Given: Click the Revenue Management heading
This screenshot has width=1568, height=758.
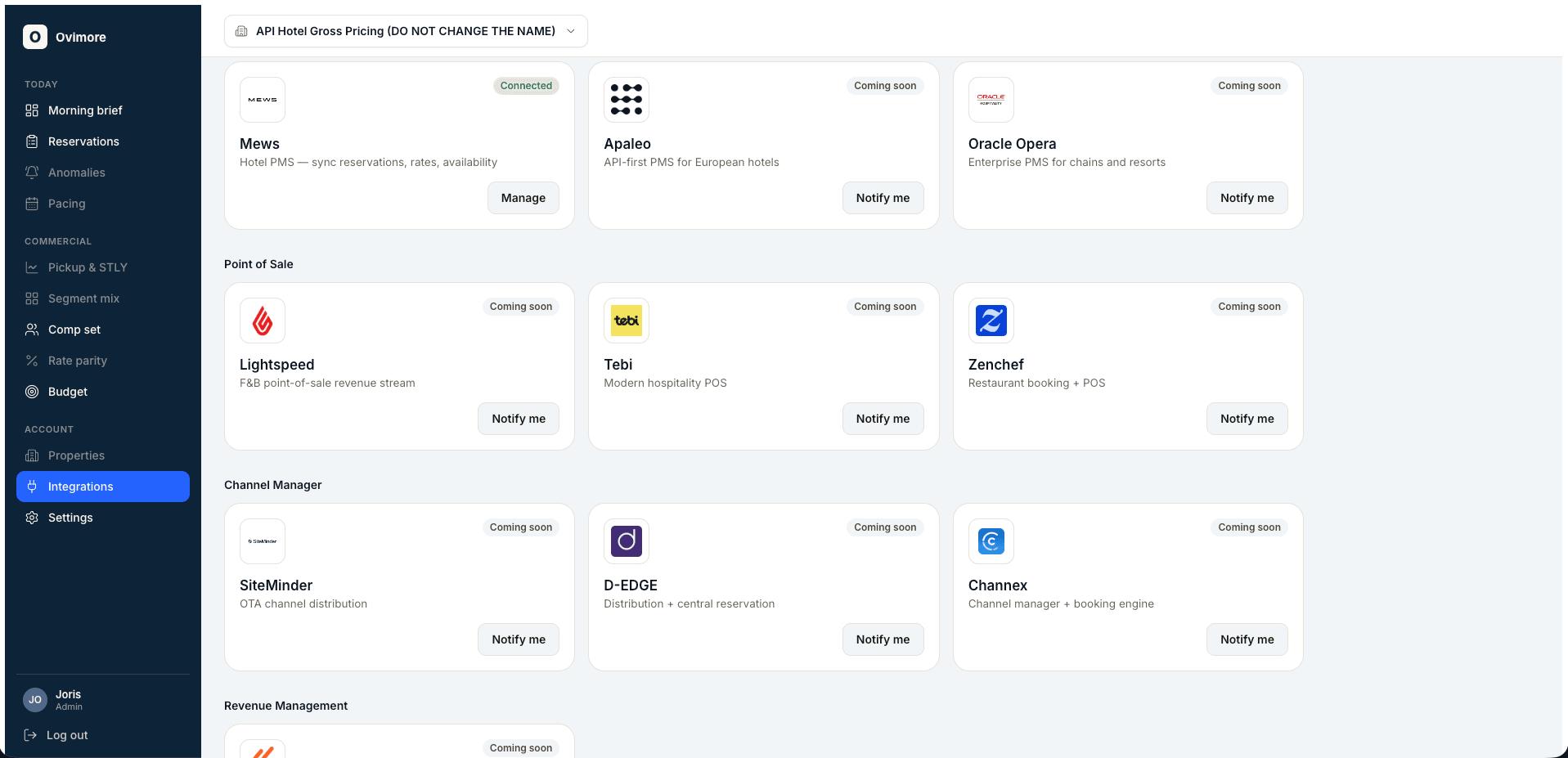Looking at the screenshot, I should click(x=285, y=706).
